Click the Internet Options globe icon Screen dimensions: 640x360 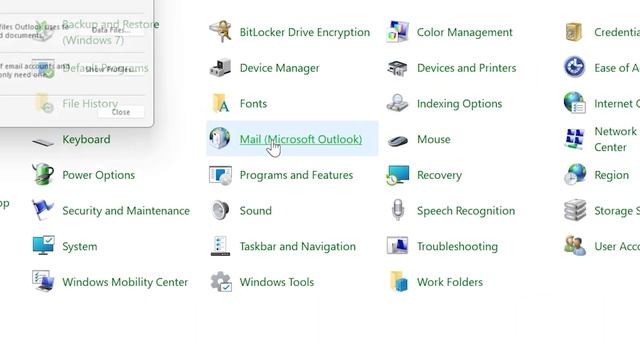click(575, 102)
